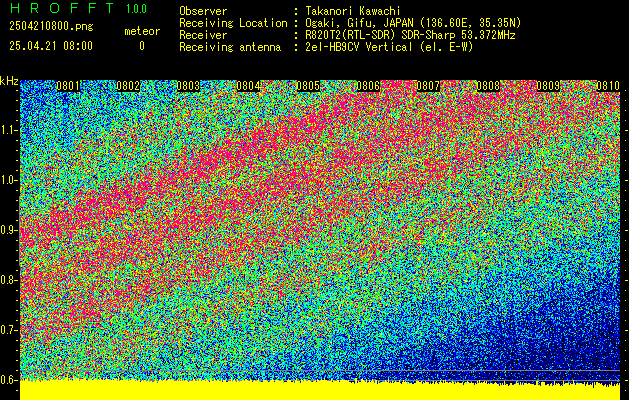Click the Ogaki, Gifu, JAPAN coordinates text
The height and width of the screenshot is (400, 629).
pos(413,23)
